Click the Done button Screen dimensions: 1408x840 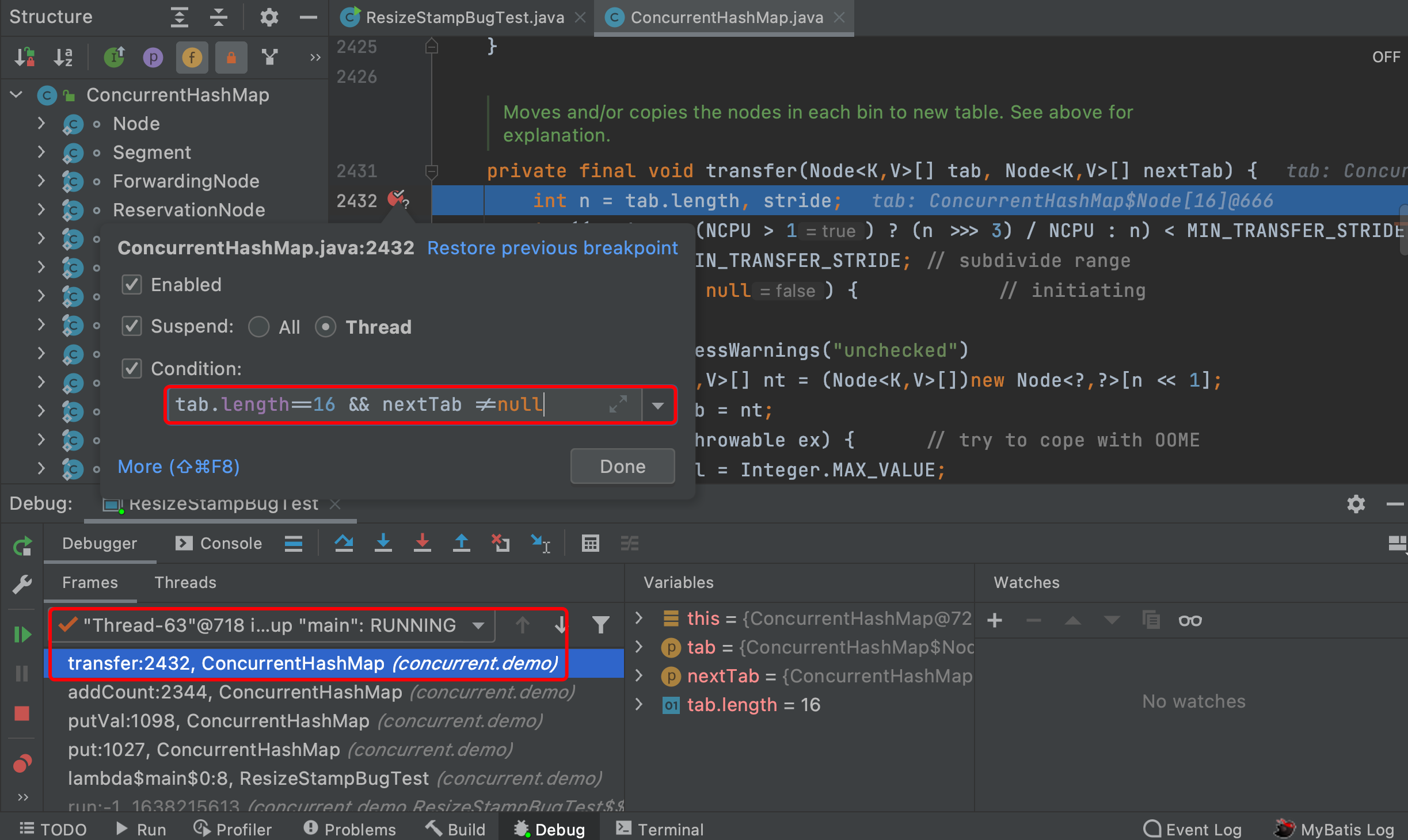click(622, 467)
